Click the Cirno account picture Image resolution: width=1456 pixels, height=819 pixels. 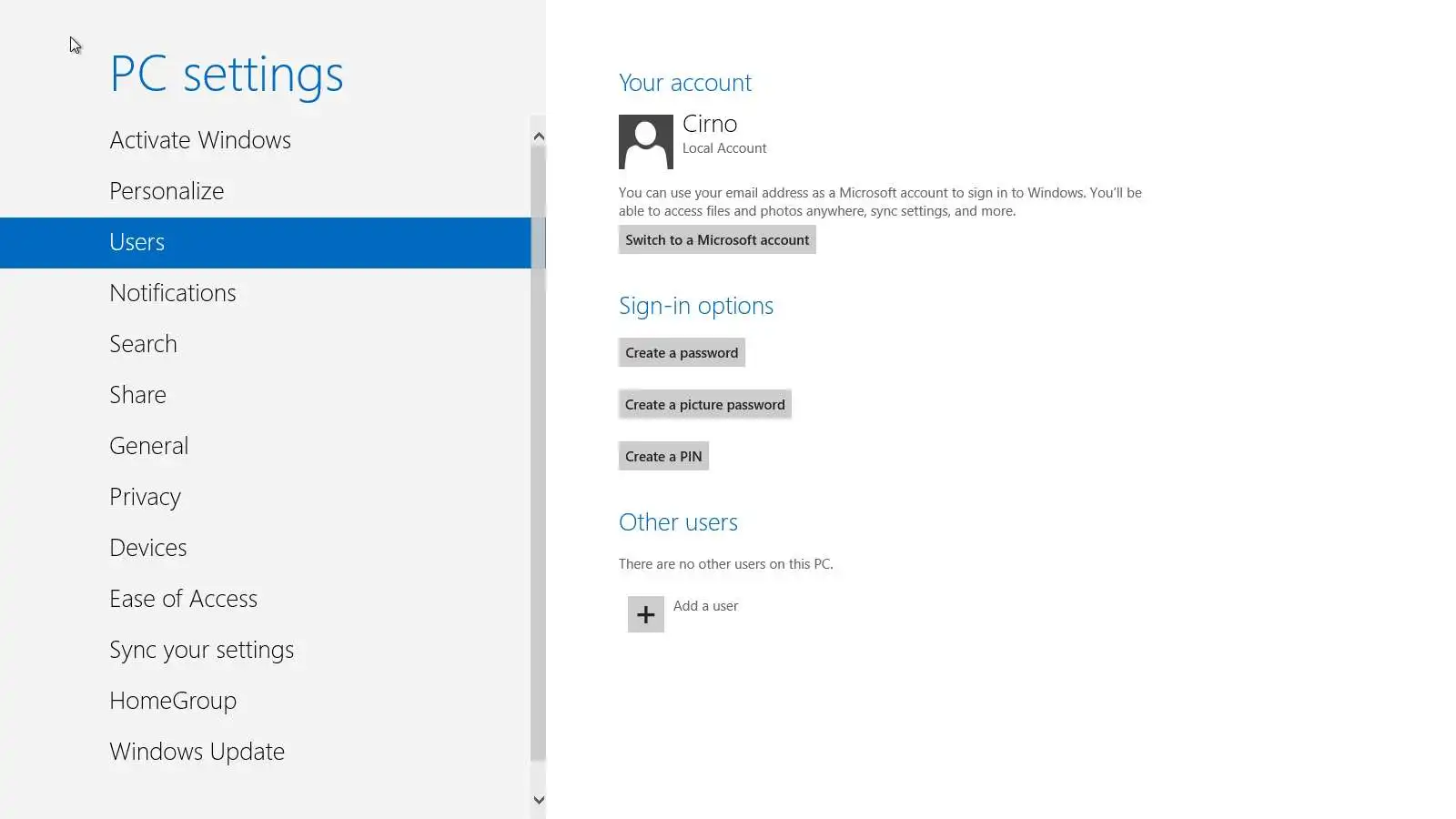click(x=646, y=142)
